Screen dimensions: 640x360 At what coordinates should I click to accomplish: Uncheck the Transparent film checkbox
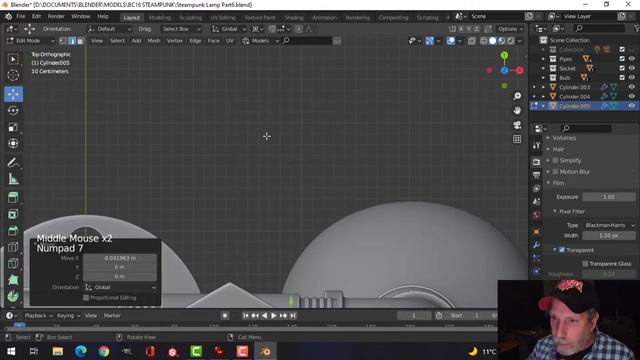pyautogui.click(x=562, y=250)
